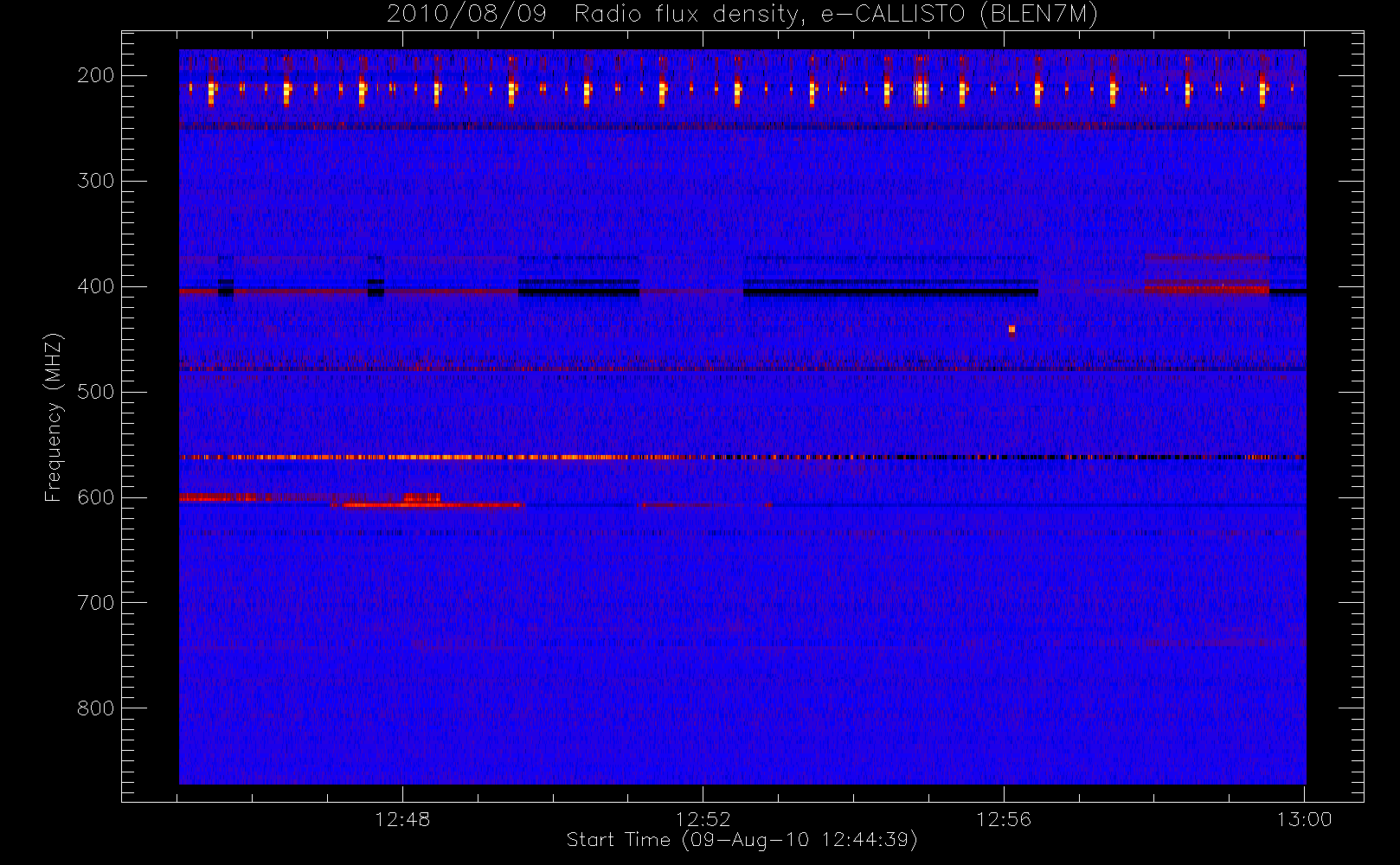Click the isolated bright spot near 440 MHz
Screen dimensions: 1400x865
click(1011, 329)
